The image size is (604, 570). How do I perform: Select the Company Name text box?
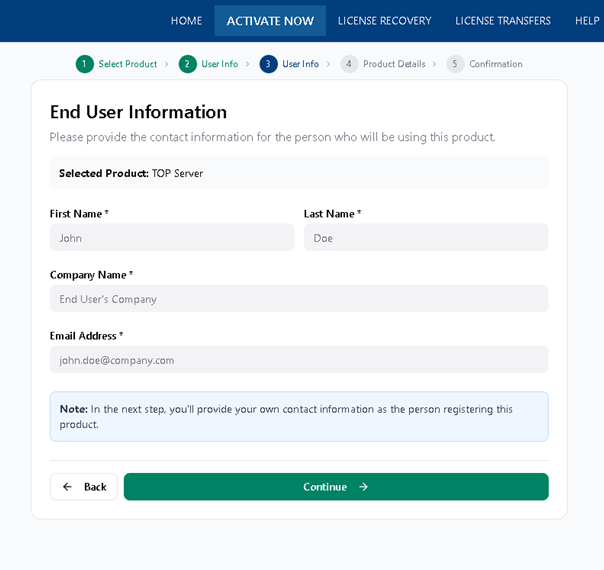tap(299, 299)
